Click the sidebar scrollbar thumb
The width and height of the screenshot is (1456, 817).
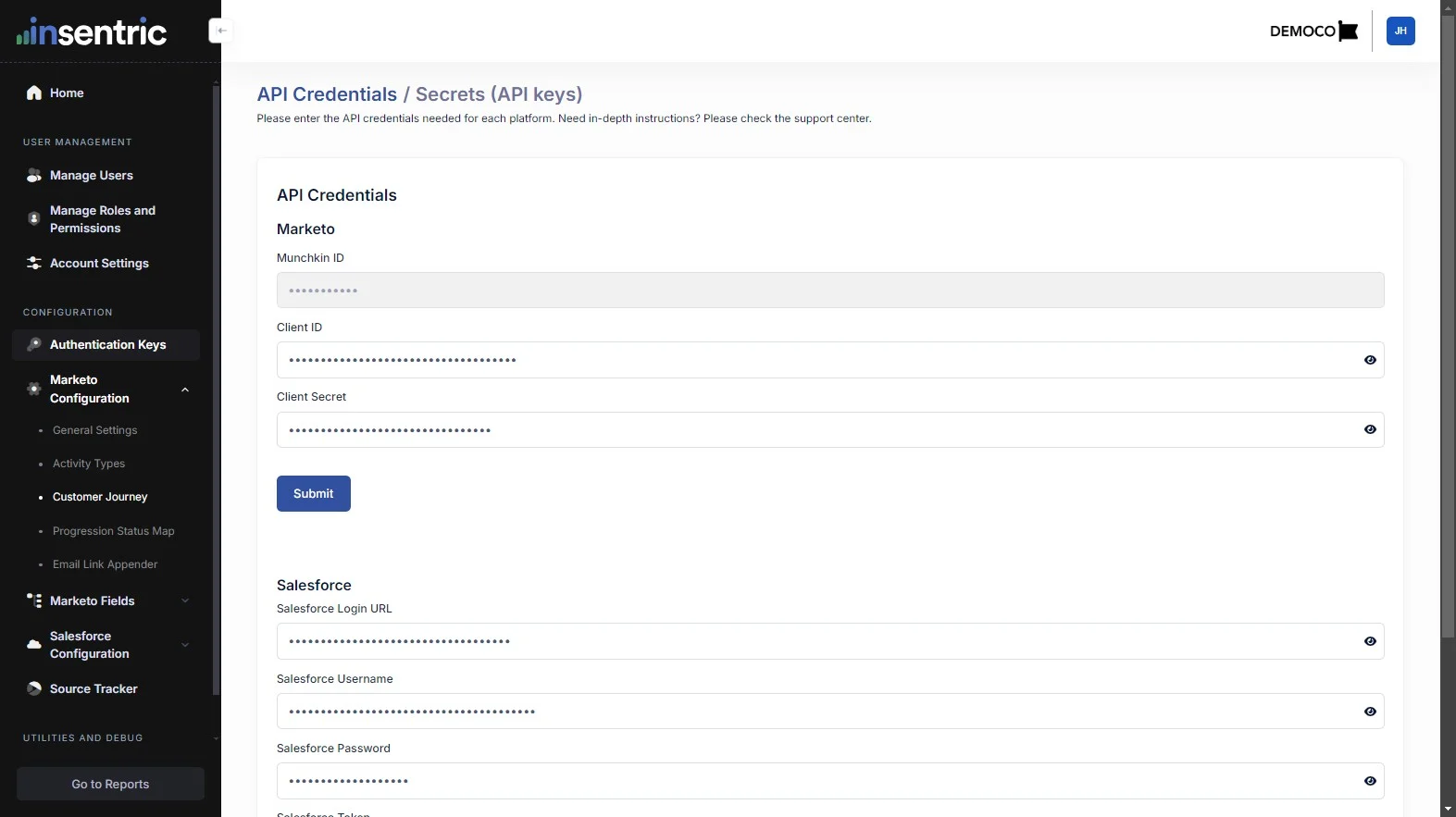[217, 389]
